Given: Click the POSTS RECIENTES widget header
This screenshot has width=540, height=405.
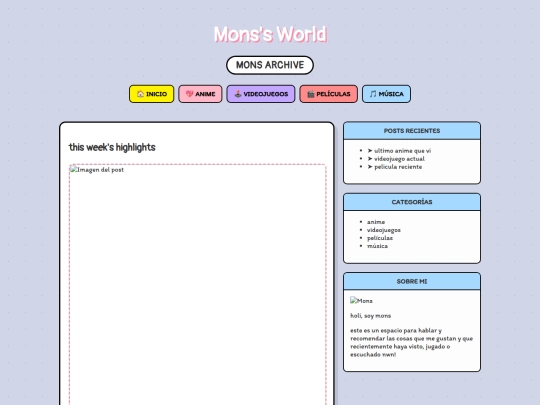Looking at the screenshot, I should point(412,131).
